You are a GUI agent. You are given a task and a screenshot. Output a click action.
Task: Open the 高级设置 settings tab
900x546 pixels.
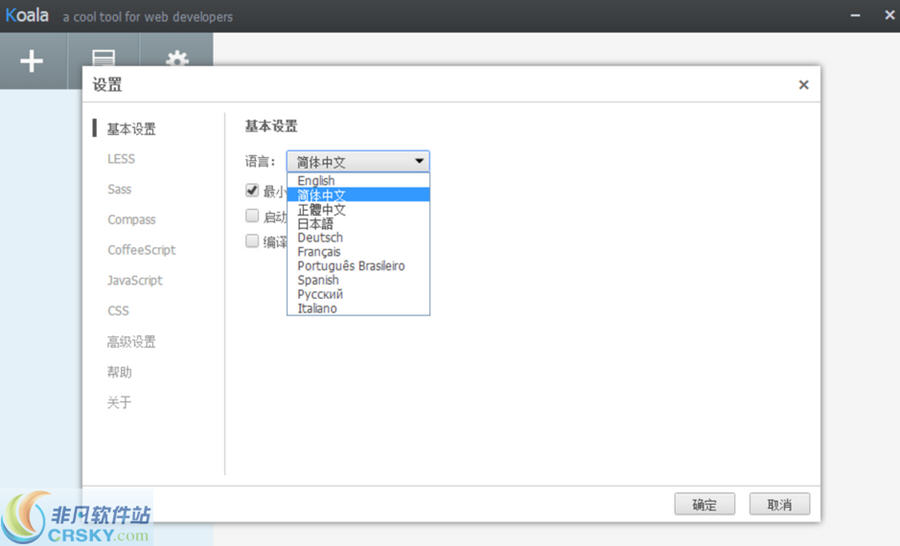[131, 342]
